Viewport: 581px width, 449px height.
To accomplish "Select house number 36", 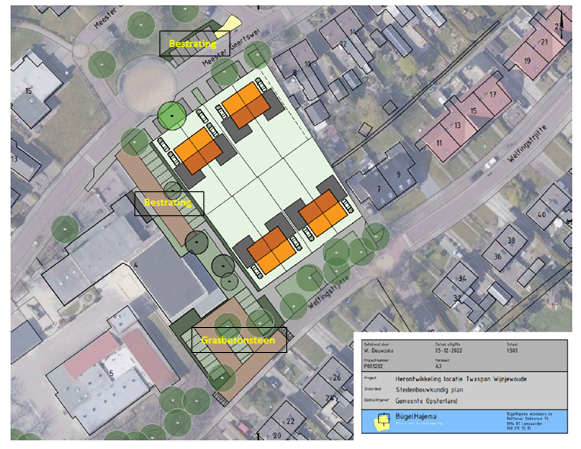I will pos(497,256).
